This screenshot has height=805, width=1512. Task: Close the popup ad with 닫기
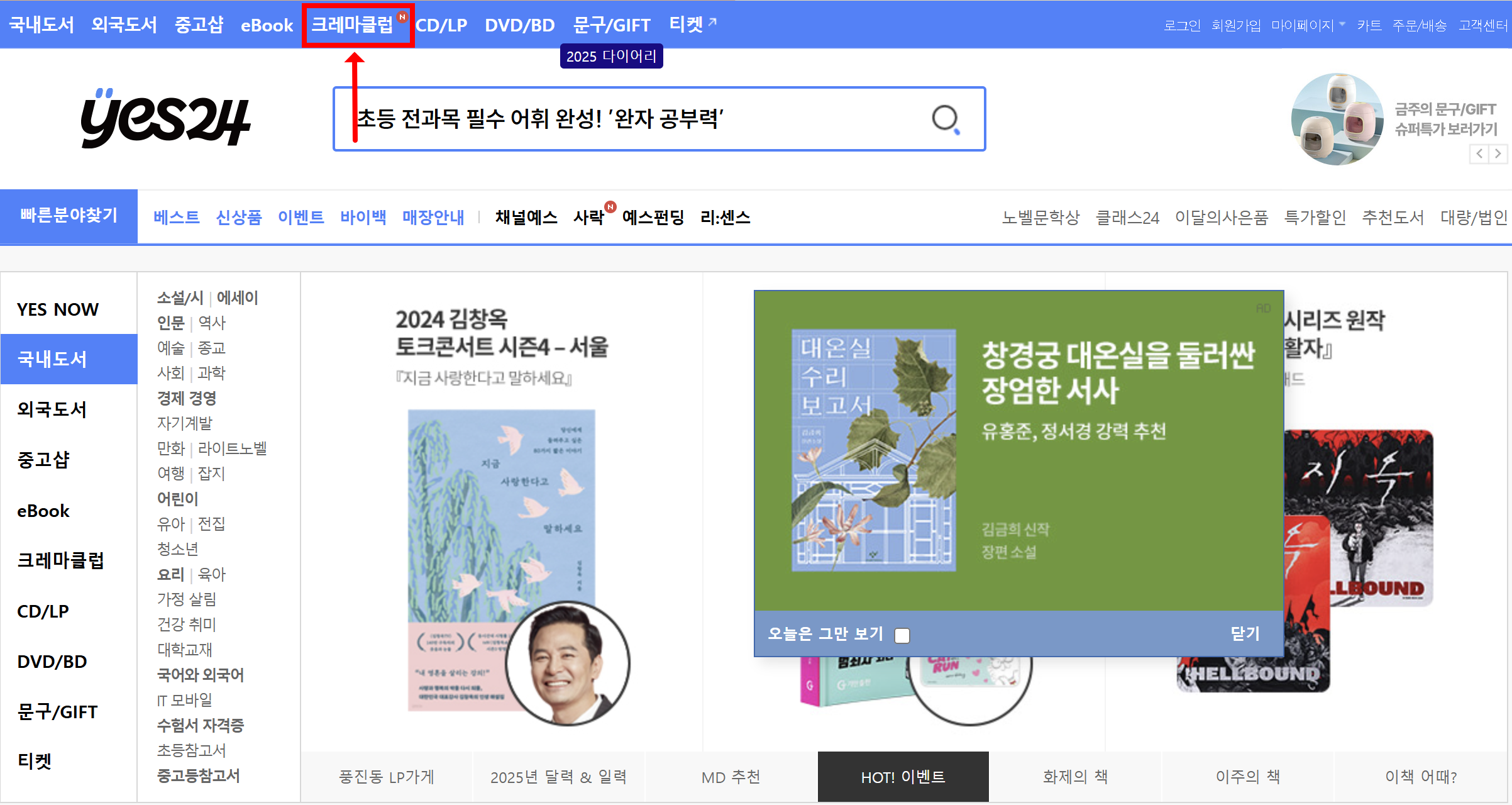(1245, 634)
